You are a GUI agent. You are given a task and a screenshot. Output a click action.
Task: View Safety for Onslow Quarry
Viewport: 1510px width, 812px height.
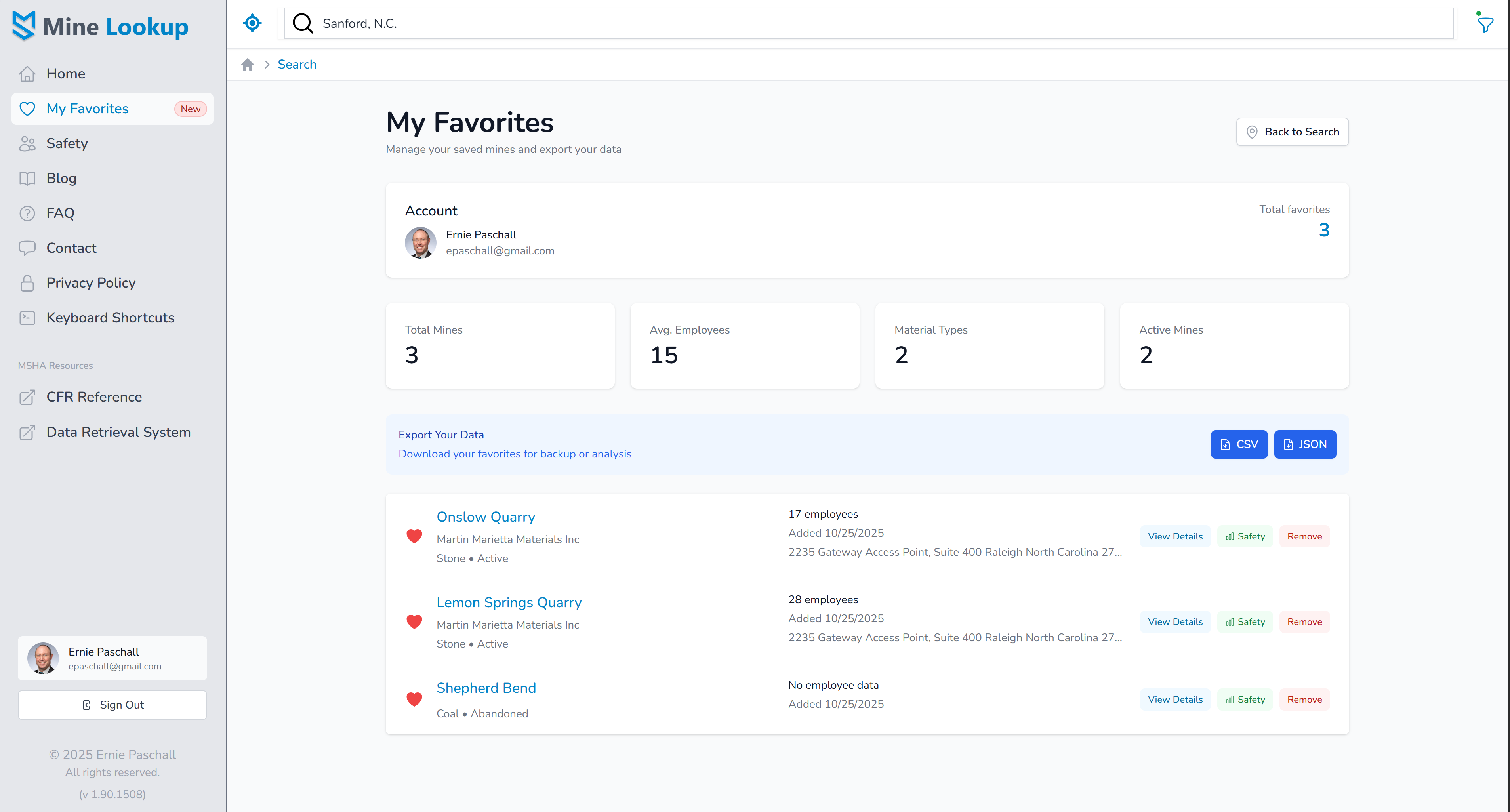coord(1245,536)
